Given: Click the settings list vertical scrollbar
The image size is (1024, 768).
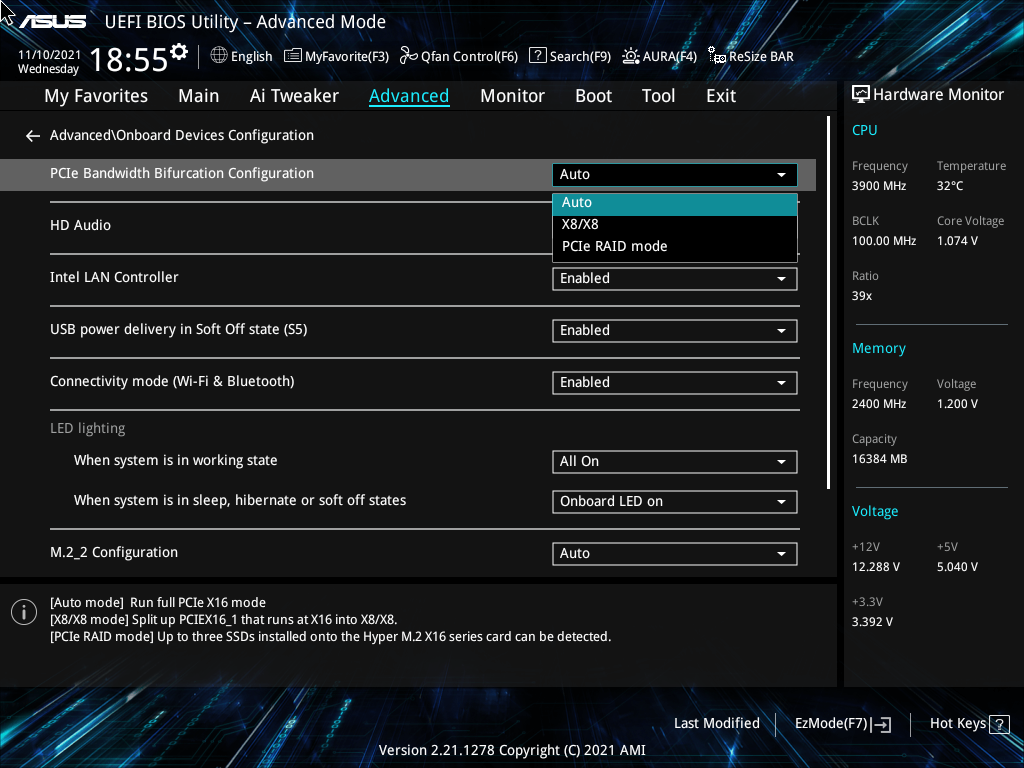Looking at the screenshot, I should pyautogui.click(x=828, y=302).
